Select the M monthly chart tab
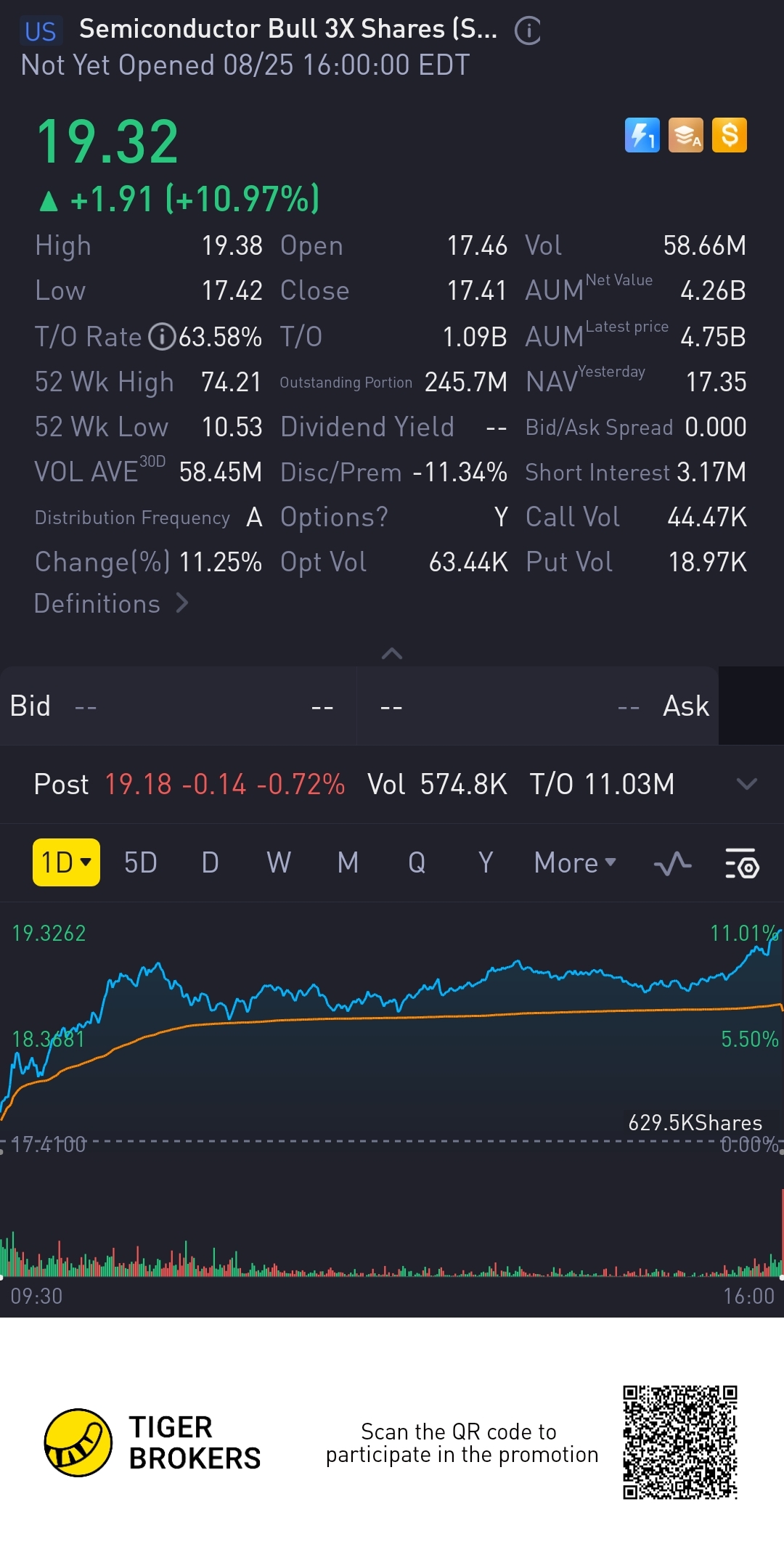784x1568 pixels. (348, 863)
